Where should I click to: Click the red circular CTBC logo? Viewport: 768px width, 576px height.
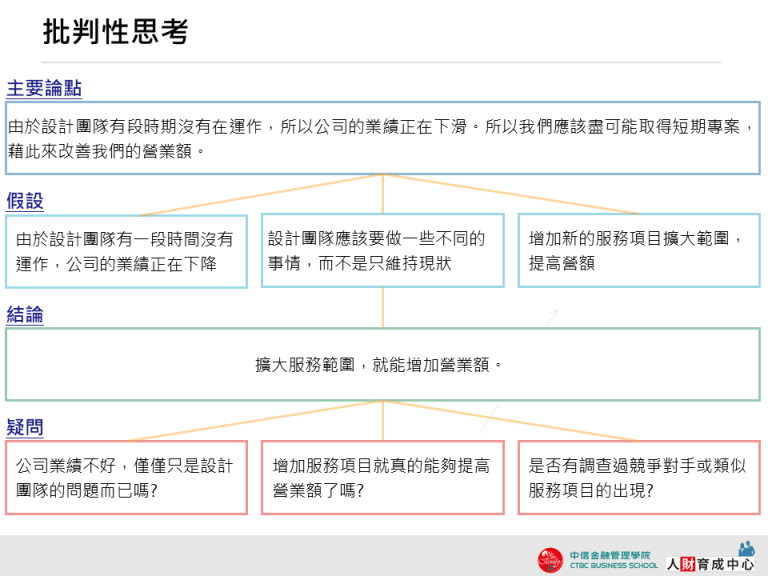(550, 560)
